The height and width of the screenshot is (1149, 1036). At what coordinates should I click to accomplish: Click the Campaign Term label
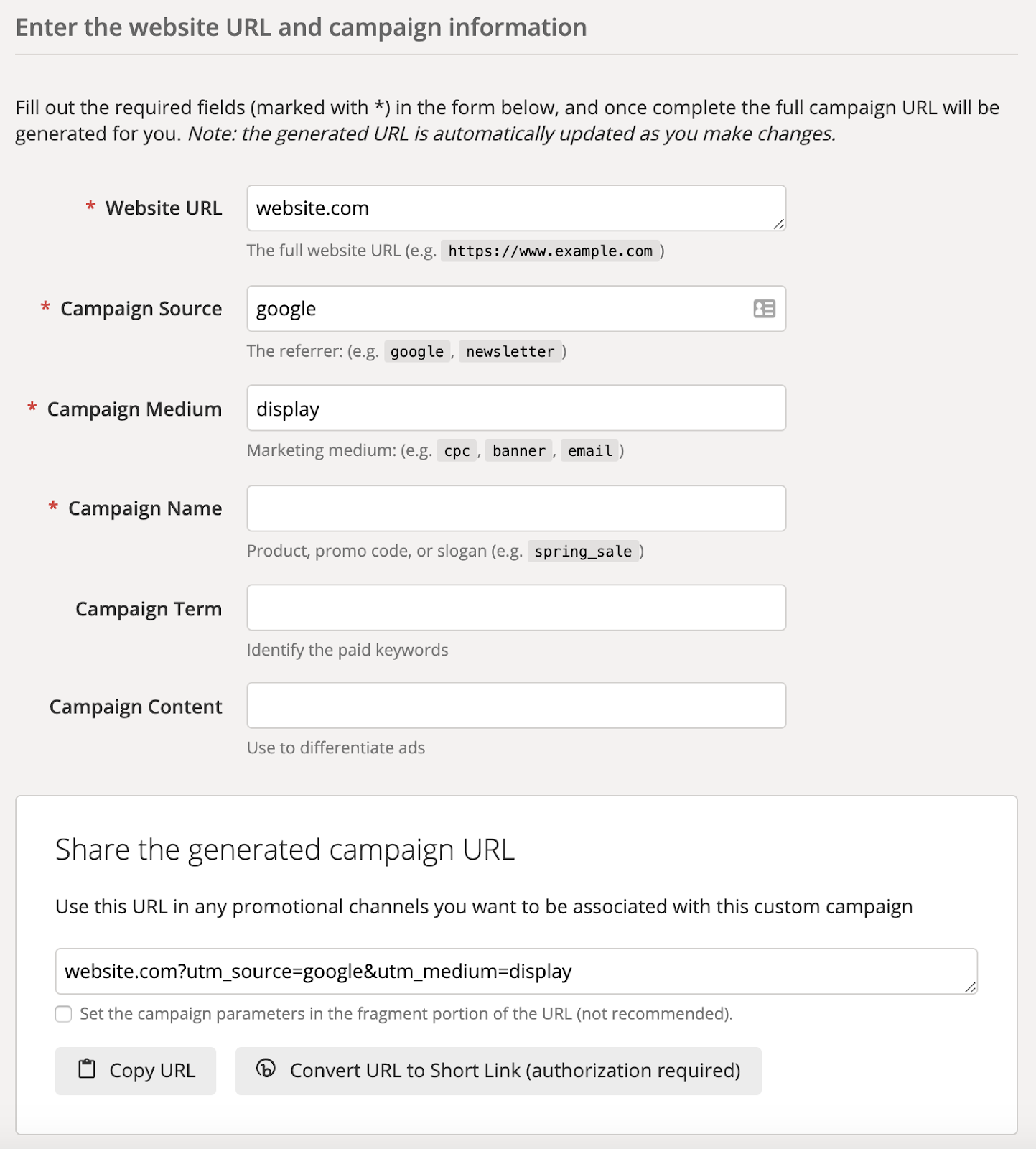148,609
